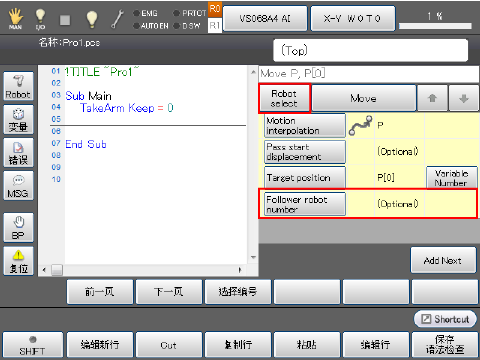This screenshot has width=480, height=360.
Task: Click the horizontal scrollbar thumb
Action: 57,270
